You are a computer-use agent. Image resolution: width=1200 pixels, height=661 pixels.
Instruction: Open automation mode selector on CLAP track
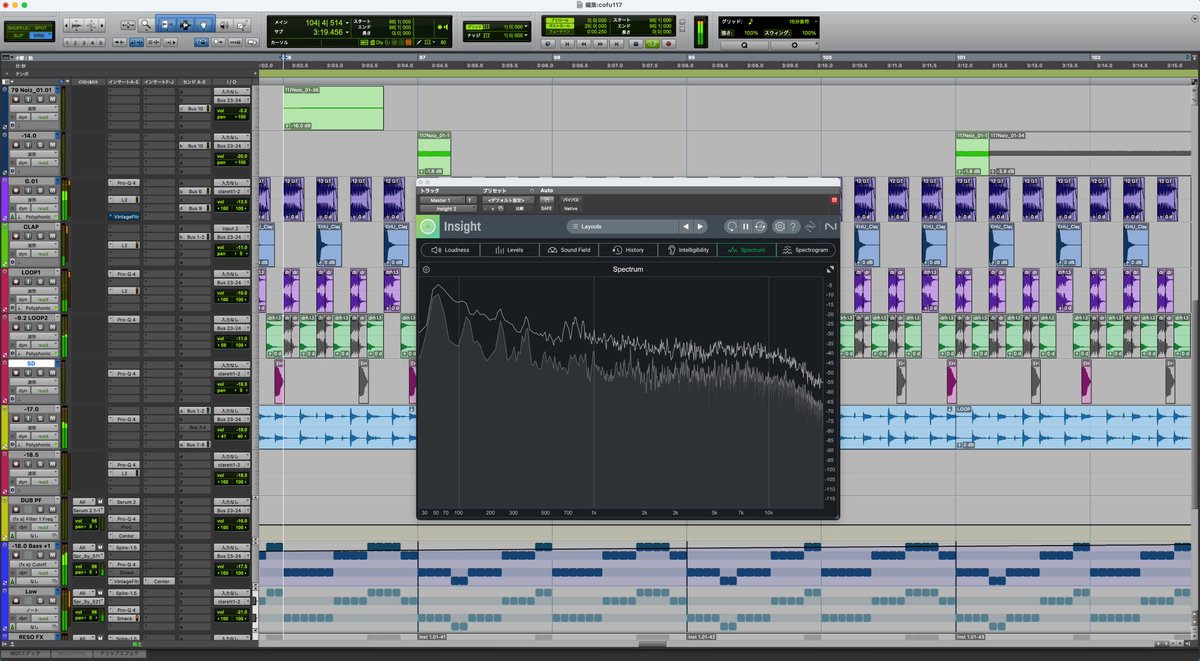pos(43,254)
